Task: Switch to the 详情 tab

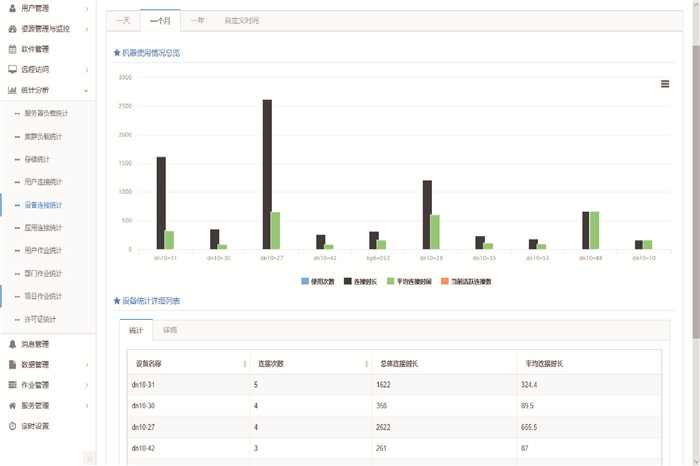Action: pyautogui.click(x=170, y=330)
